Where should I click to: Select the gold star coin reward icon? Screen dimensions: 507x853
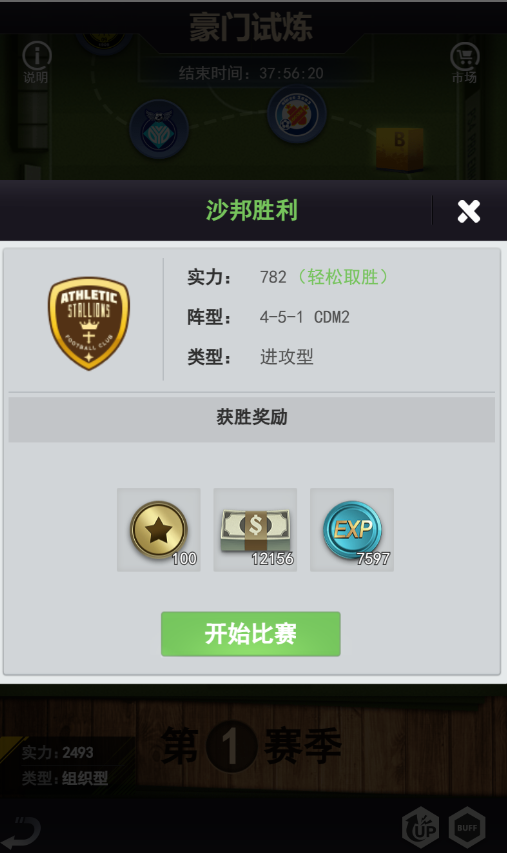[x=159, y=530]
